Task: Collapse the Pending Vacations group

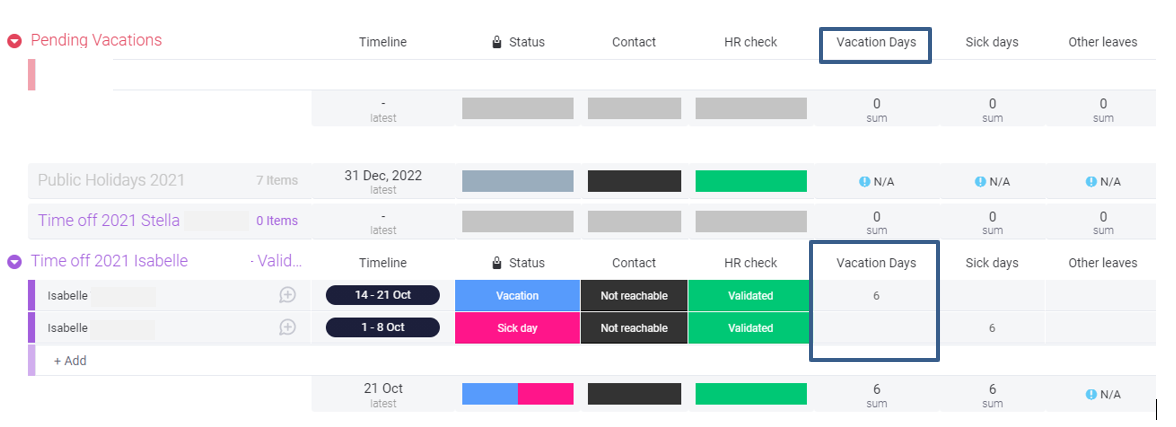Action: tap(14, 41)
